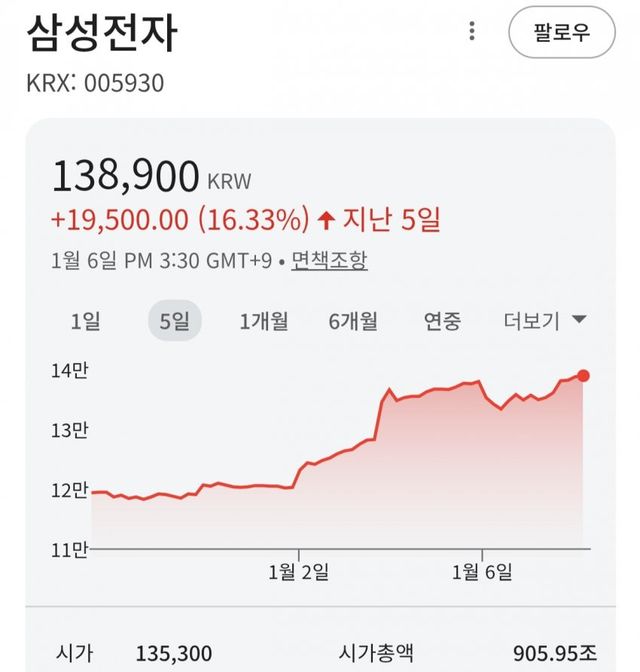The image size is (640, 672).
Task: Click the red endpoint dot on chart
Action: pyautogui.click(x=584, y=376)
